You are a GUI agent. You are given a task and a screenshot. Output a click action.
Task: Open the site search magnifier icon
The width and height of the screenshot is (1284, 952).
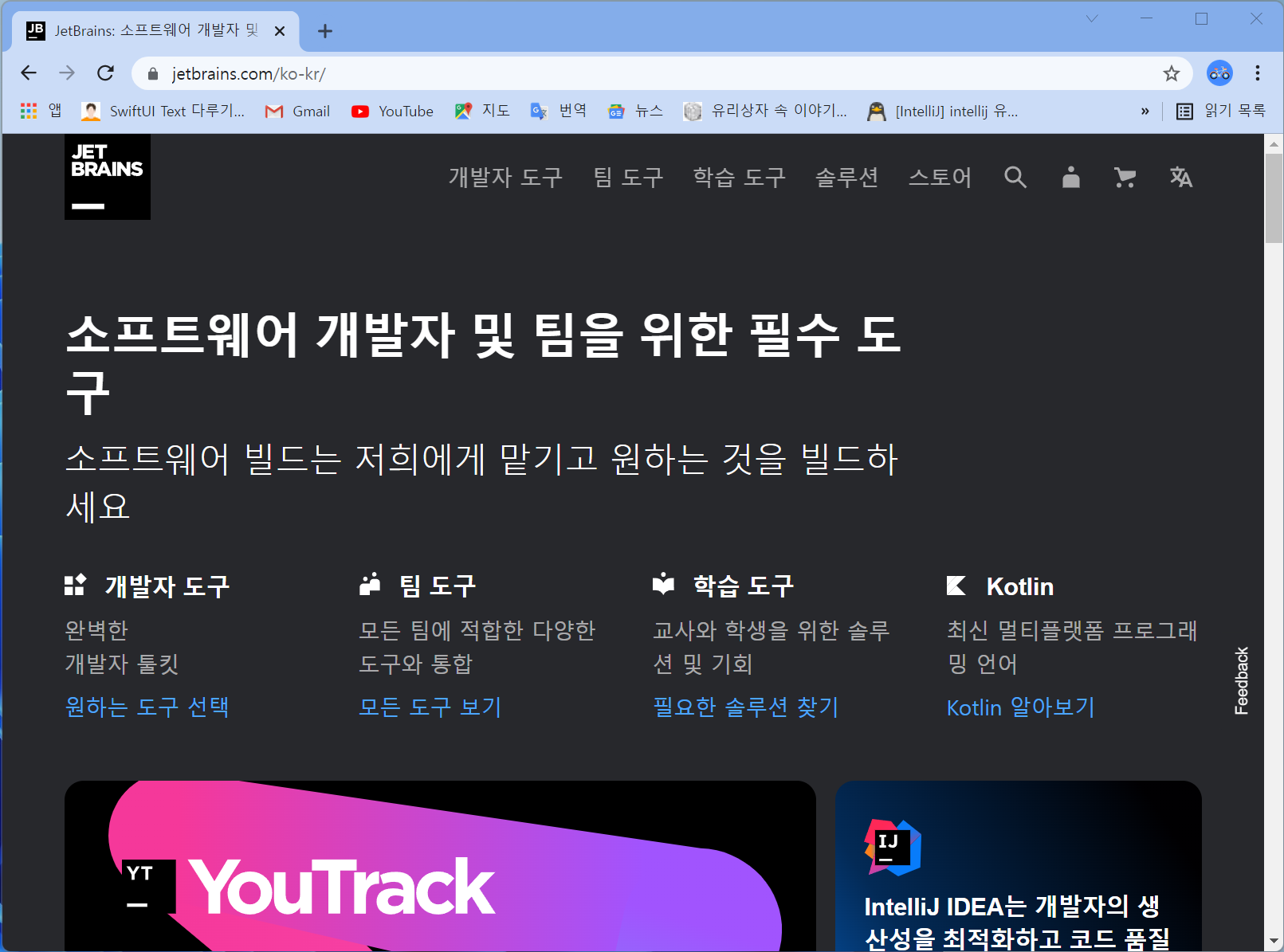(1015, 177)
